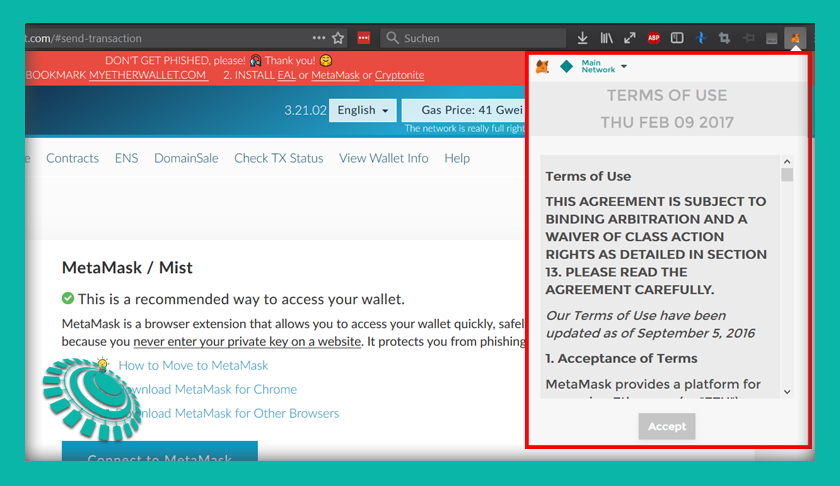Image resolution: width=840 pixels, height=486 pixels.
Task: Open the Contracts tab
Action: coord(72,158)
